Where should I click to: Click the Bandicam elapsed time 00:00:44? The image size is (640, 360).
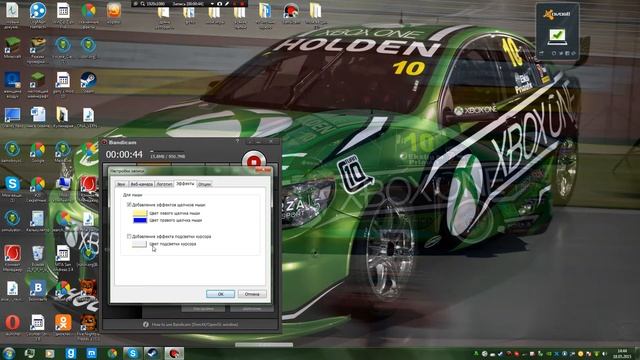124,155
